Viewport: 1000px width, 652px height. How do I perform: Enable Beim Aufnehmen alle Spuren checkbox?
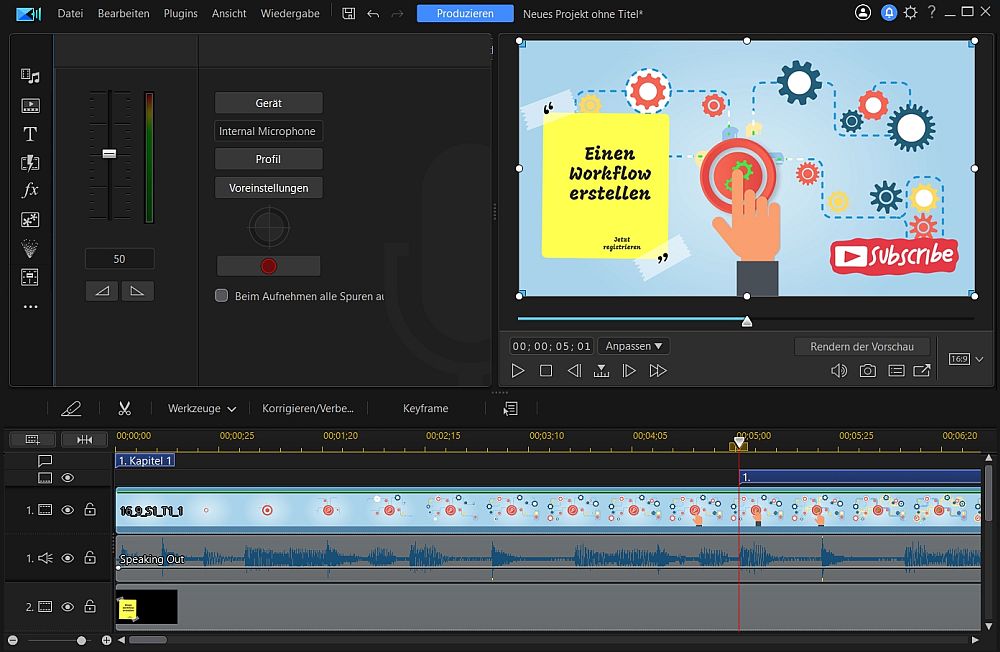click(x=221, y=295)
